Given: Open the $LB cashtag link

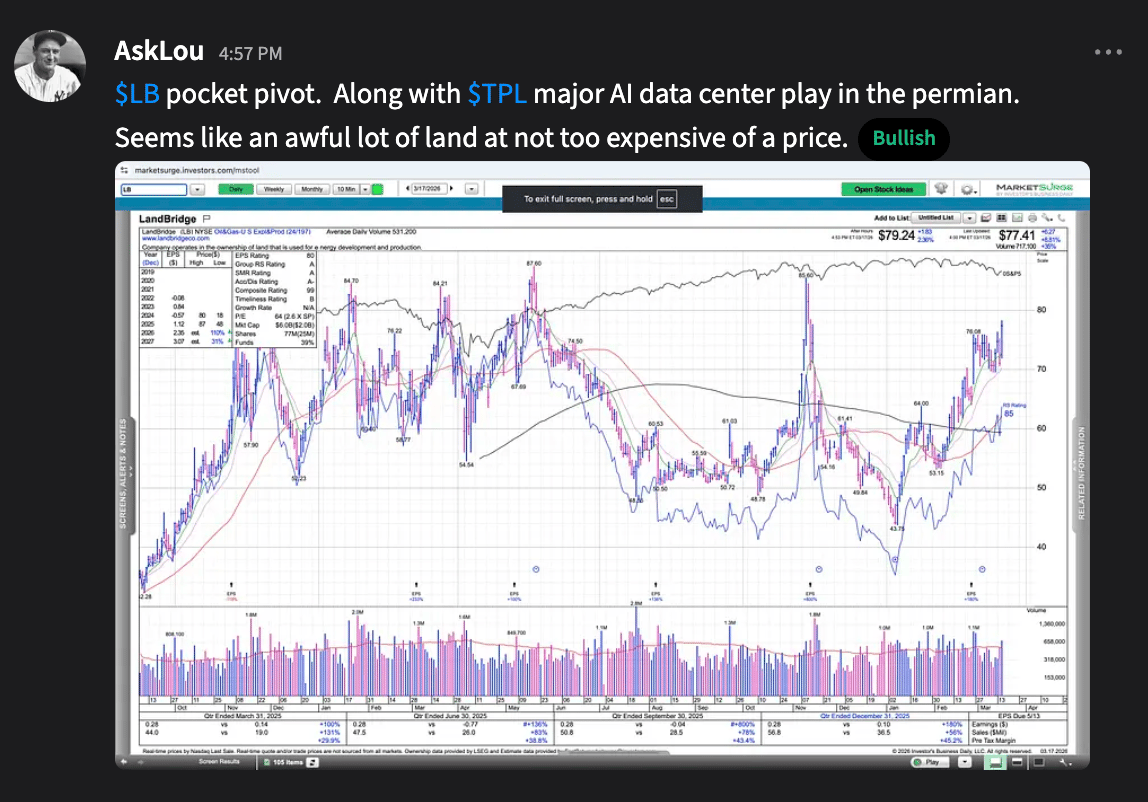Looking at the screenshot, I should 137,94.
